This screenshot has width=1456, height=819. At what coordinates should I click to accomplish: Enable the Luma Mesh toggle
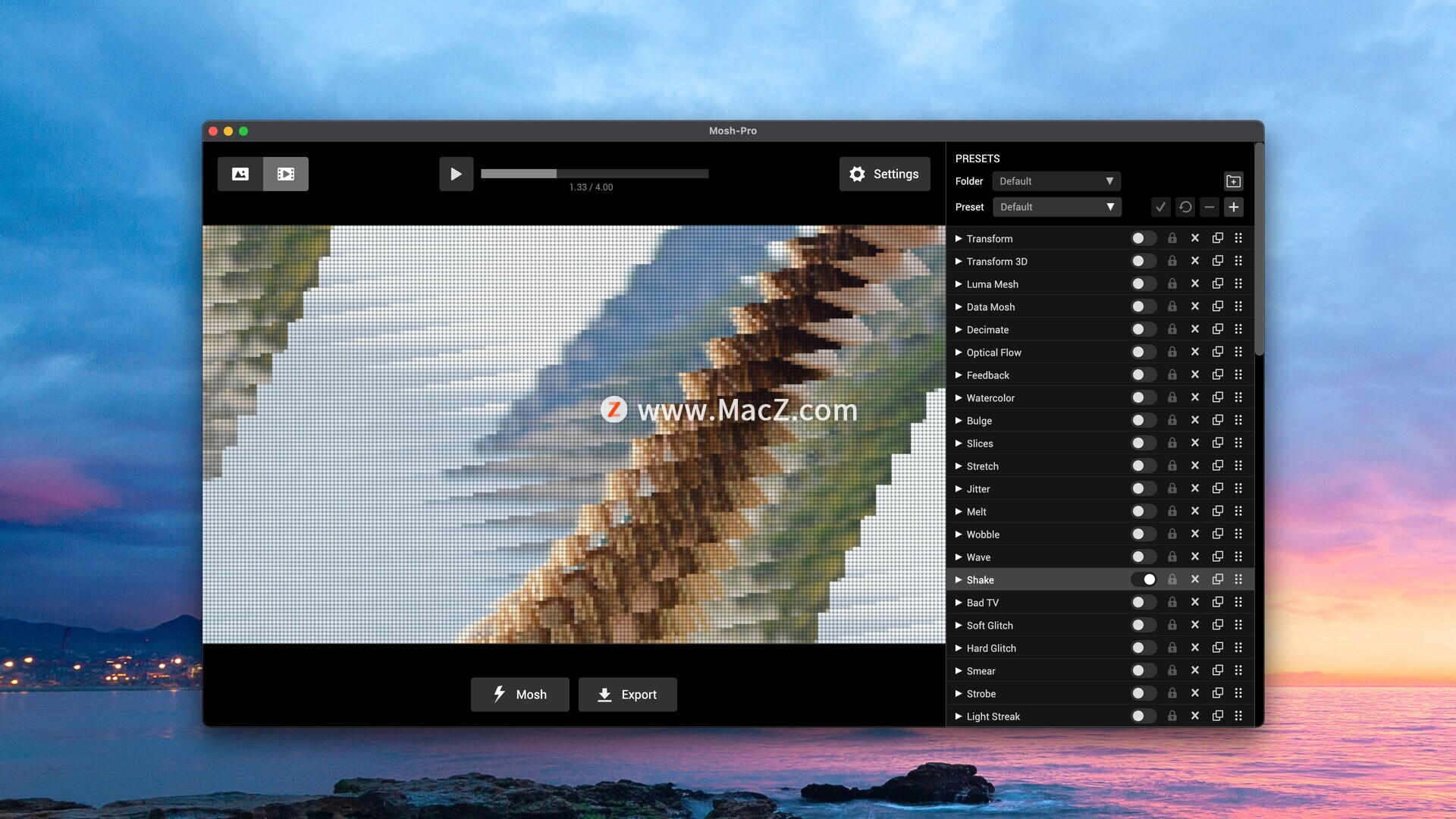point(1144,284)
